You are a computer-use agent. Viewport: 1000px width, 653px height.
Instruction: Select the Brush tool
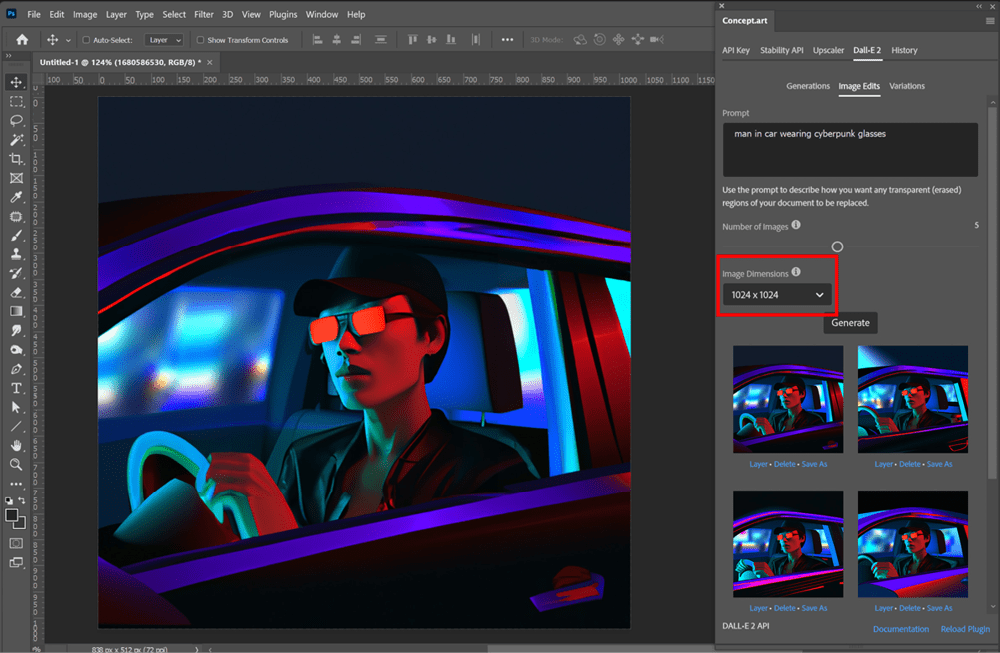tap(17, 235)
